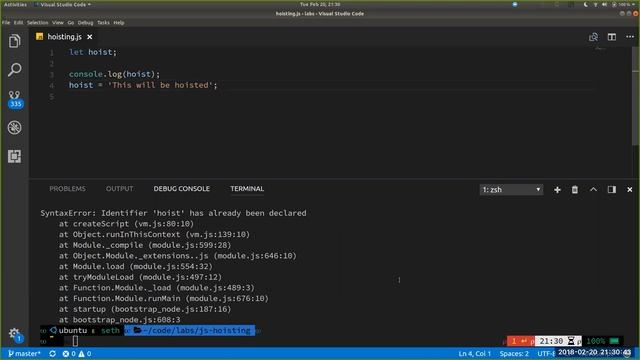Click the date and time in the top bar
This screenshot has height=360, width=640.
[x=320, y=4]
